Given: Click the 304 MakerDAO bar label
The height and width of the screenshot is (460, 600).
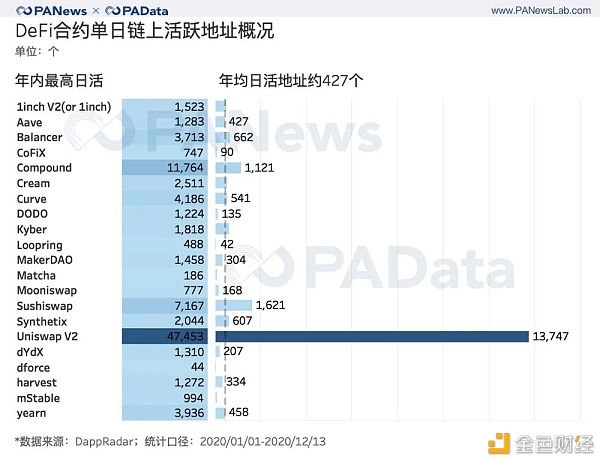Looking at the screenshot, I should click(236, 260).
